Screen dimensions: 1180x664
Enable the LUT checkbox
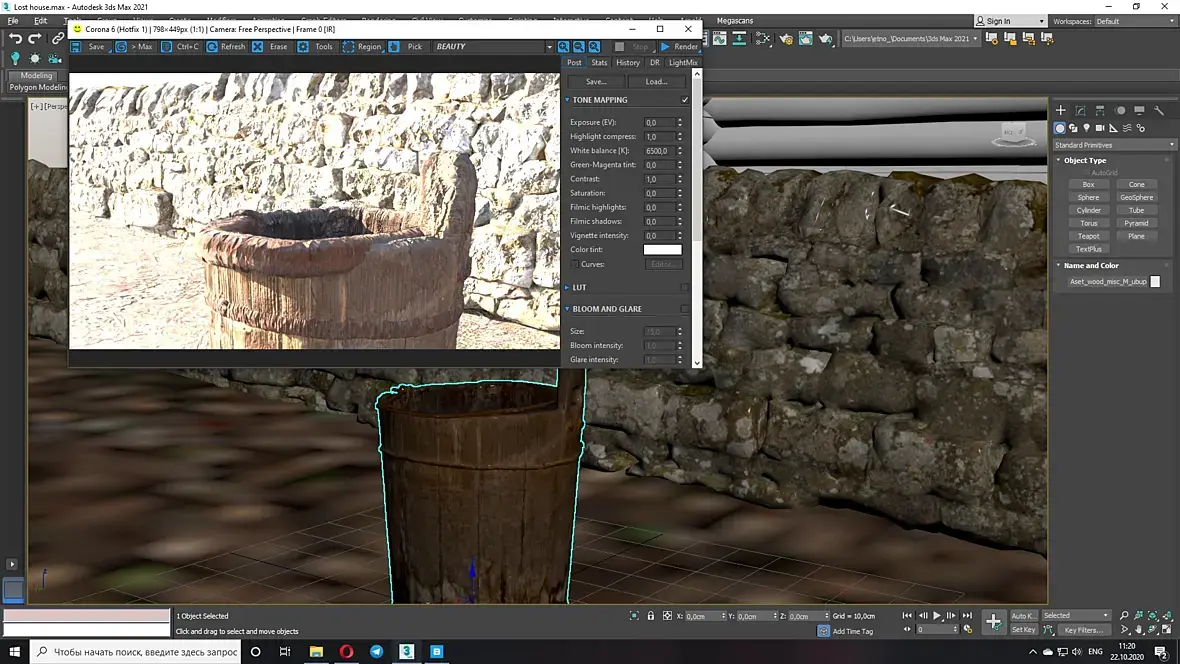pos(685,287)
